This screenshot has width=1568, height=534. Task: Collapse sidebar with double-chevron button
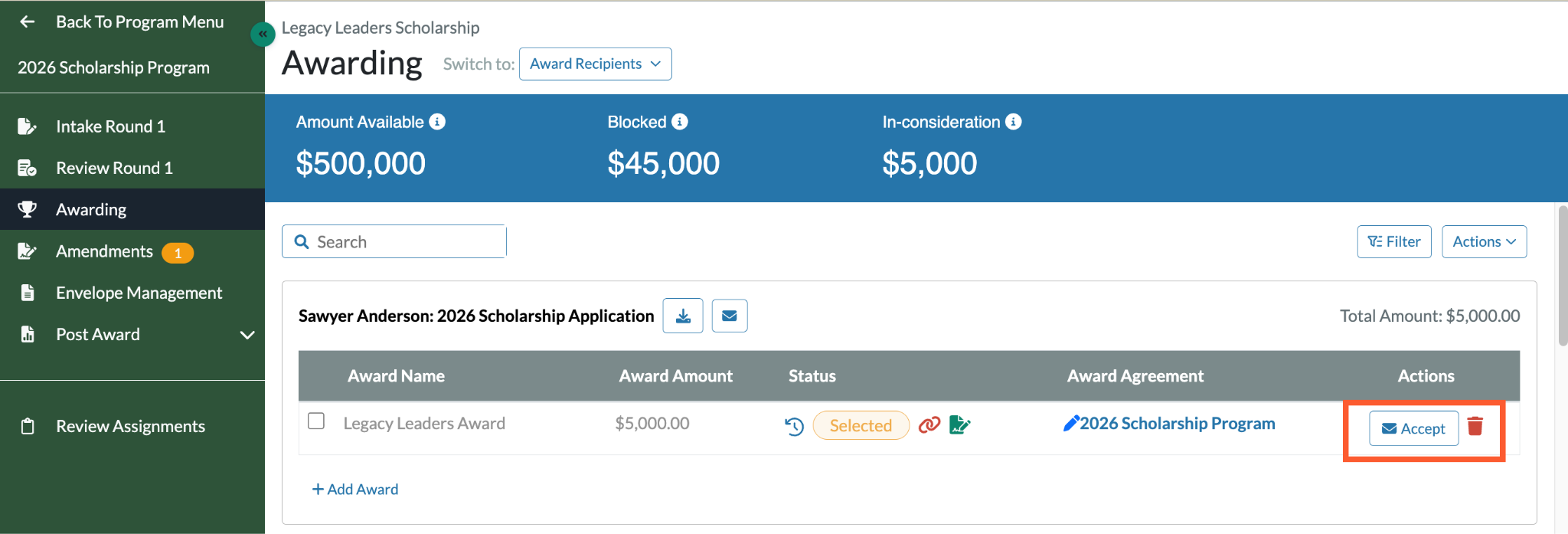(x=263, y=34)
